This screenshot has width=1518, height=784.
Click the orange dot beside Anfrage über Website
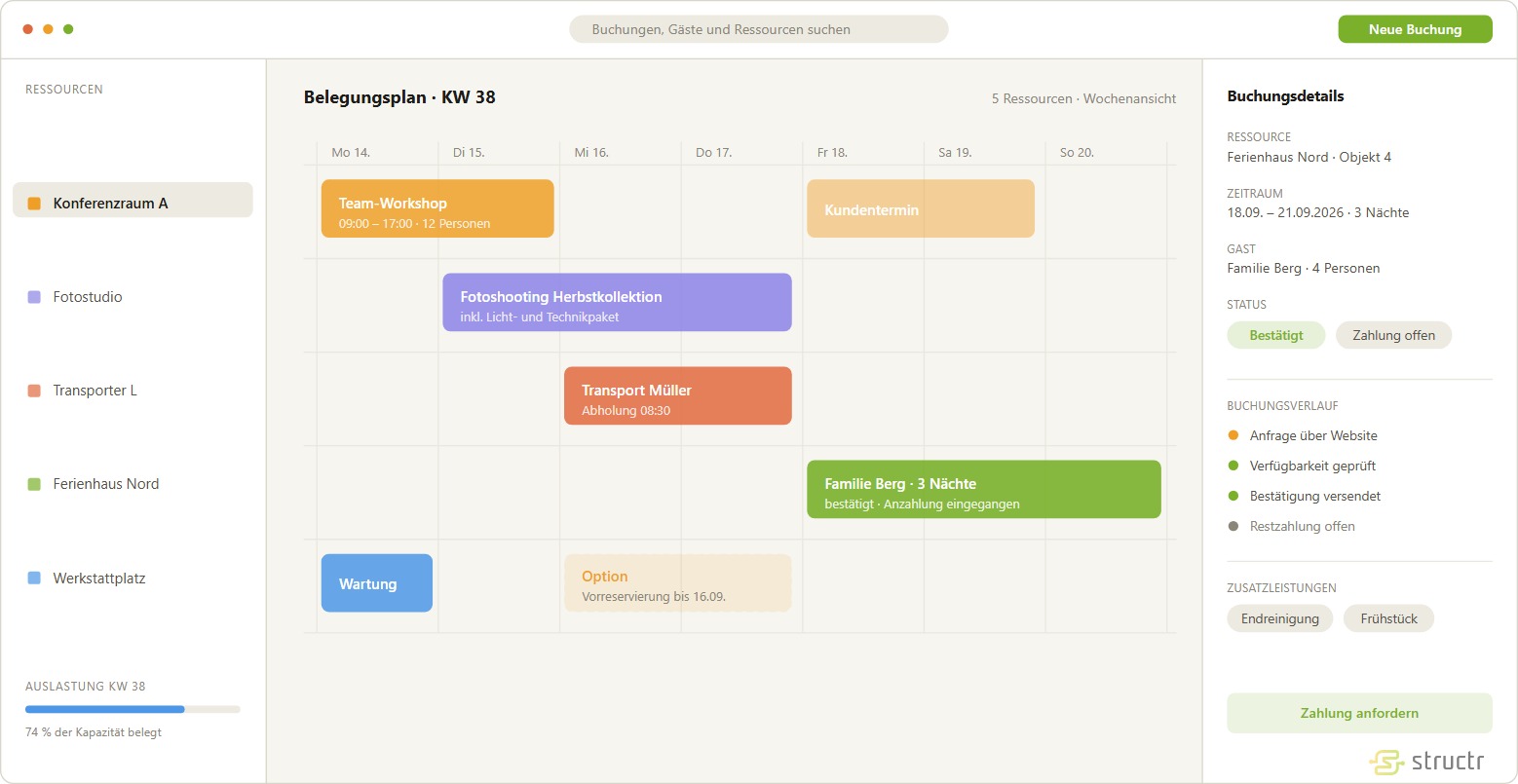pyautogui.click(x=1233, y=435)
